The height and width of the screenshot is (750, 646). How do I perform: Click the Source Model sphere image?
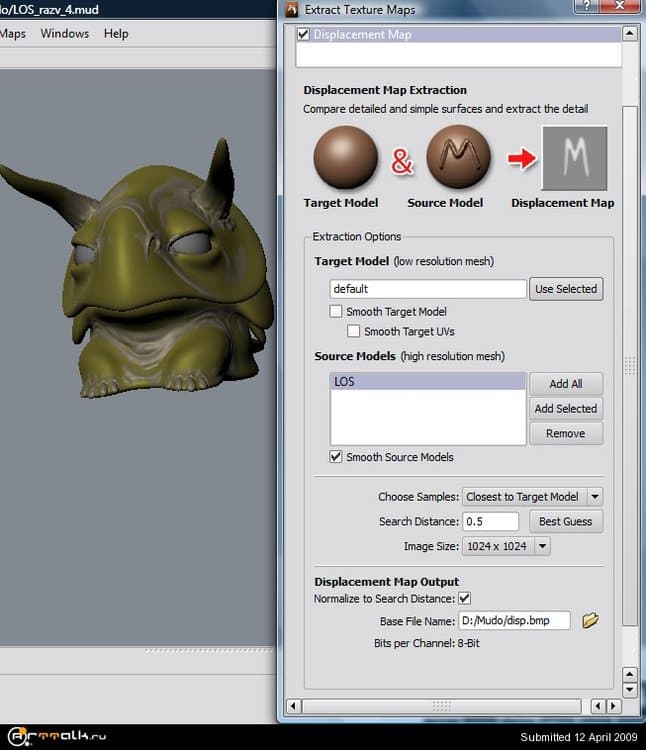(458, 157)
